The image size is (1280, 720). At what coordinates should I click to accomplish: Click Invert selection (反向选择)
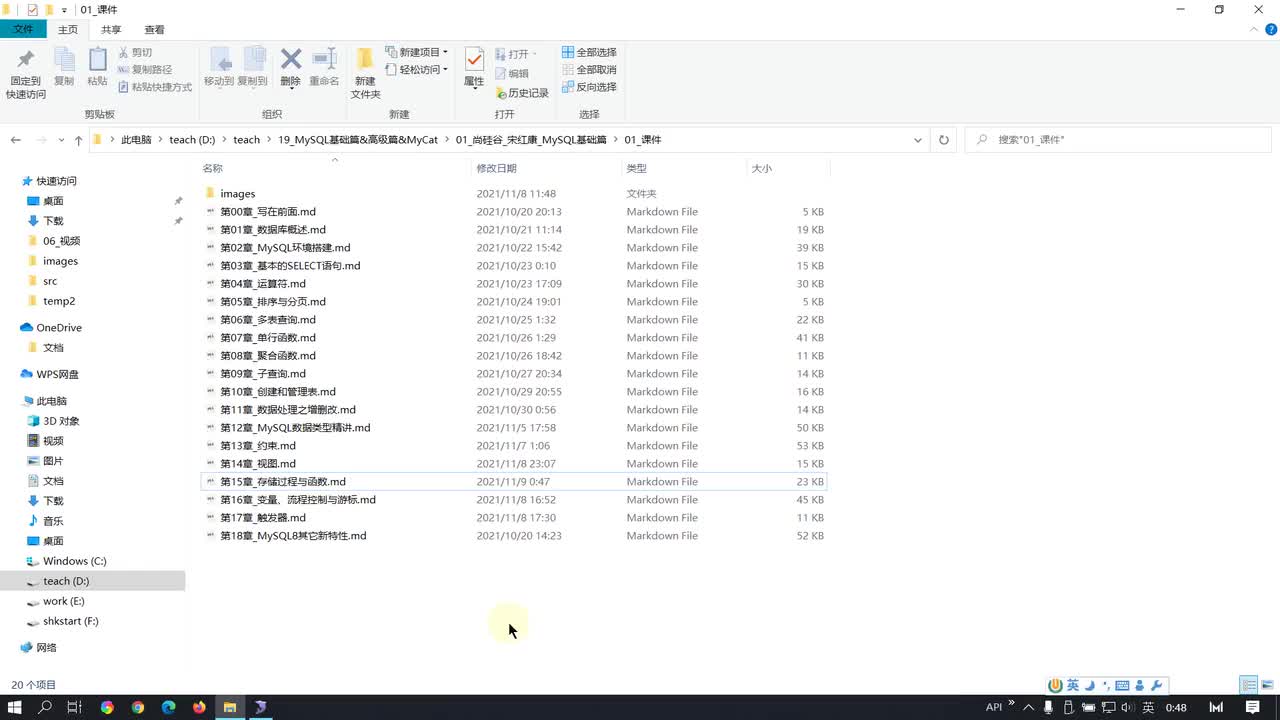589,87
